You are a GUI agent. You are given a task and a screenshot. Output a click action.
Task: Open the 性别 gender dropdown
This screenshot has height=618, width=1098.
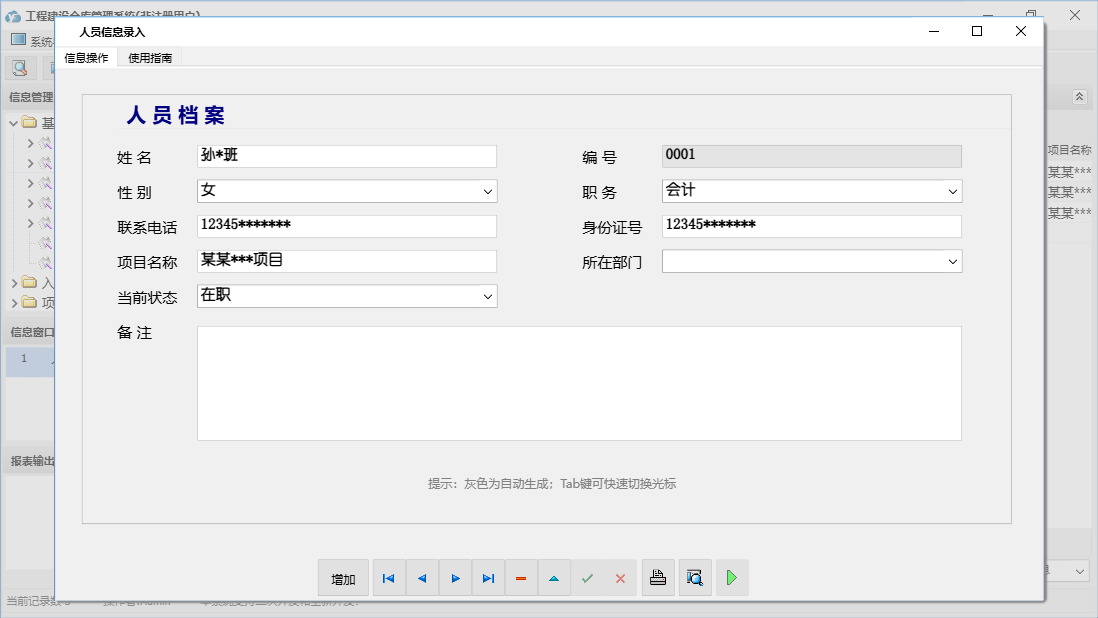pyautogui.click(x=487, y=191)
